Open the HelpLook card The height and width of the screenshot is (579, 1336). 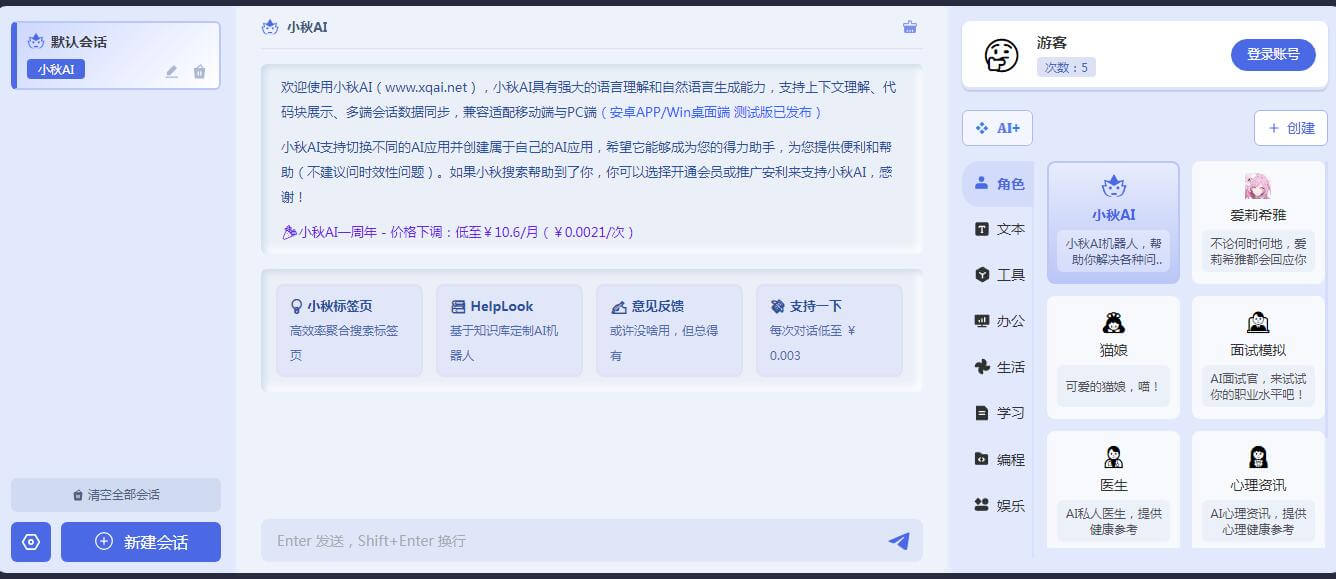click(x=509, y=330)
